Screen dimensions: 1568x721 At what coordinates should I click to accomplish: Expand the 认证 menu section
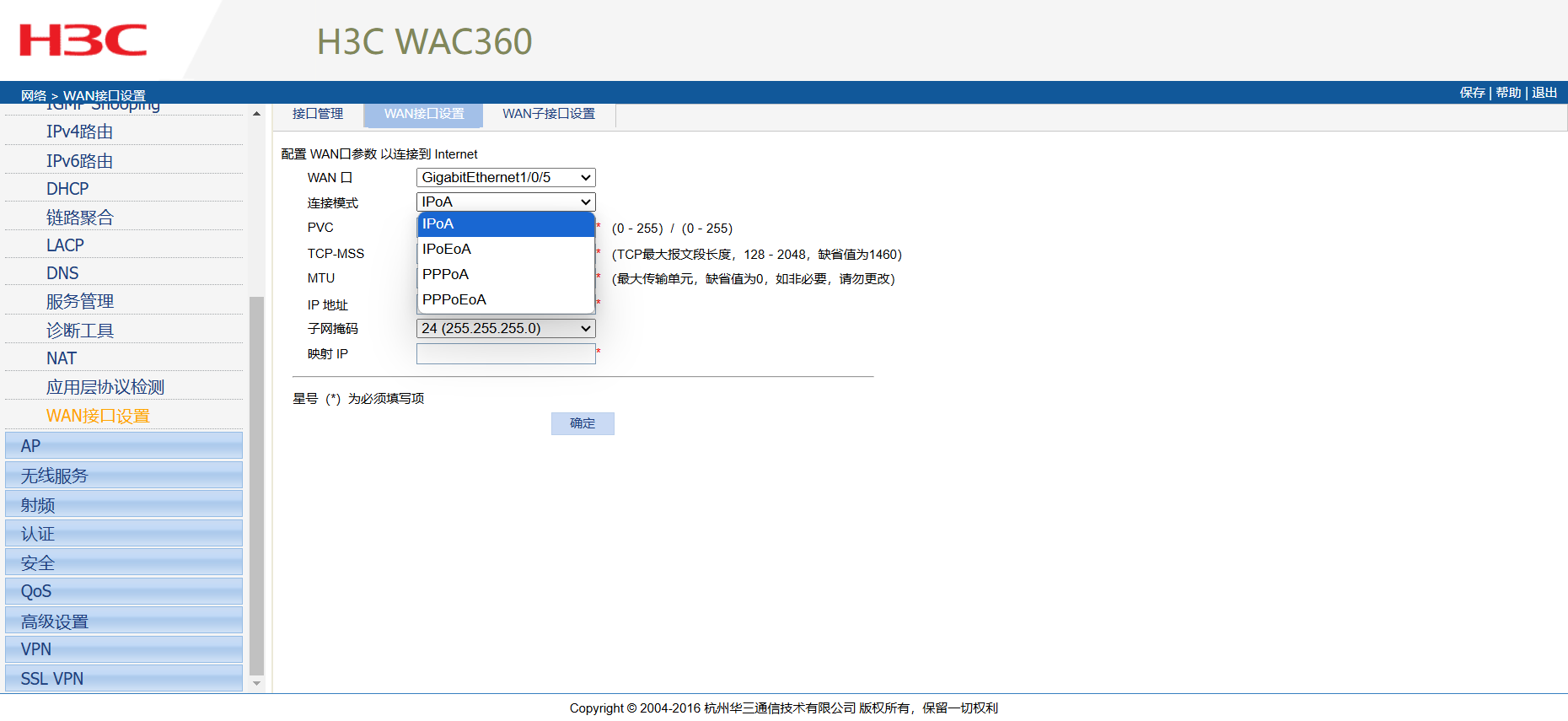pos(124,533)
